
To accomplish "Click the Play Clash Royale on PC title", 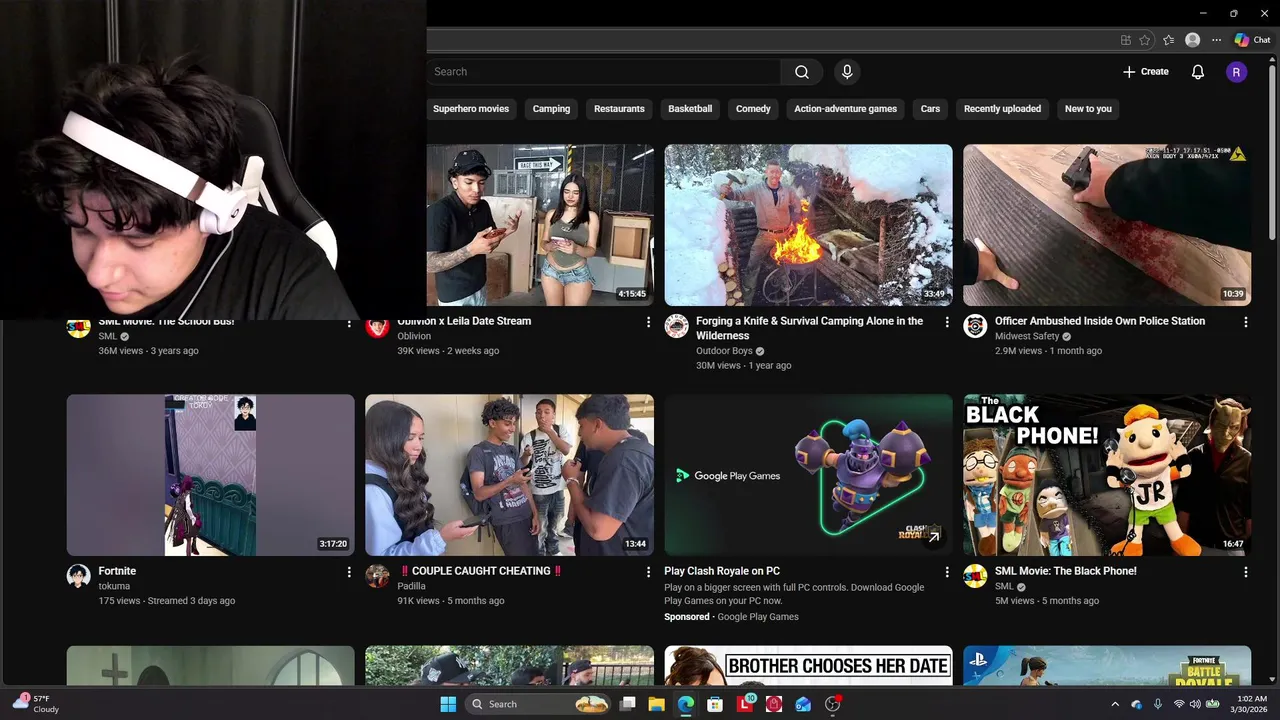I will [x=722, y=571].
